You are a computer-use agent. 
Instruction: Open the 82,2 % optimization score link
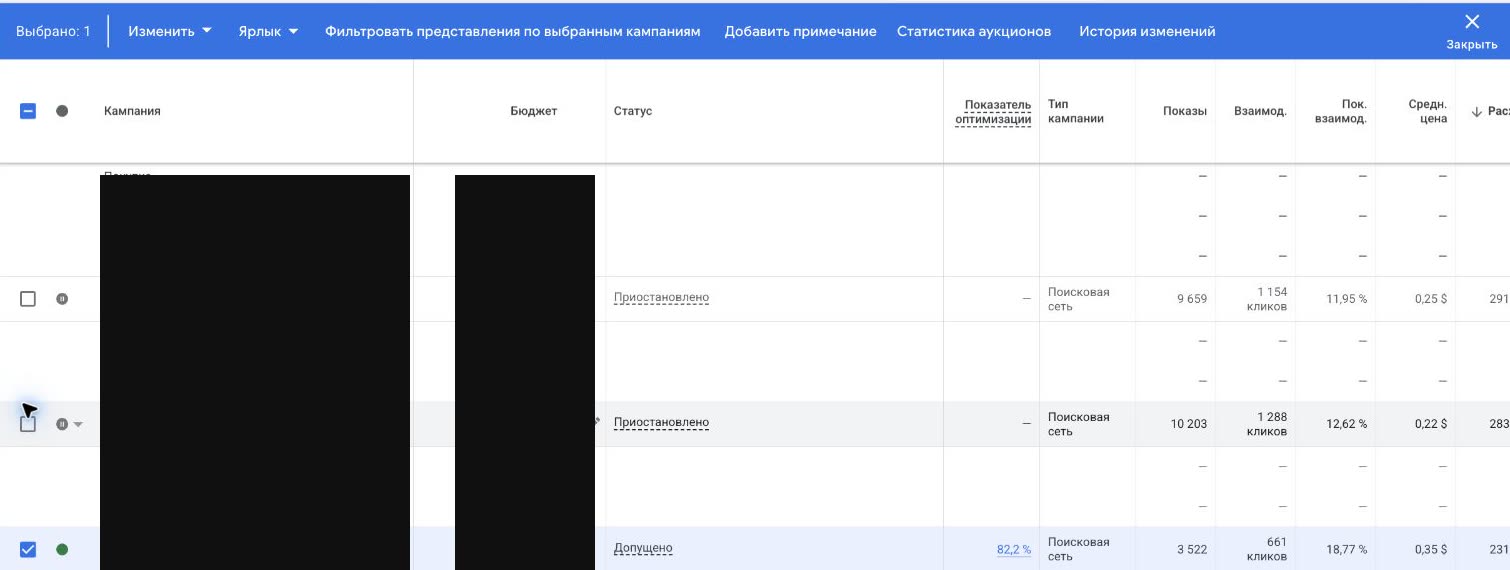pyautogui.click(x=1014, y=549)
